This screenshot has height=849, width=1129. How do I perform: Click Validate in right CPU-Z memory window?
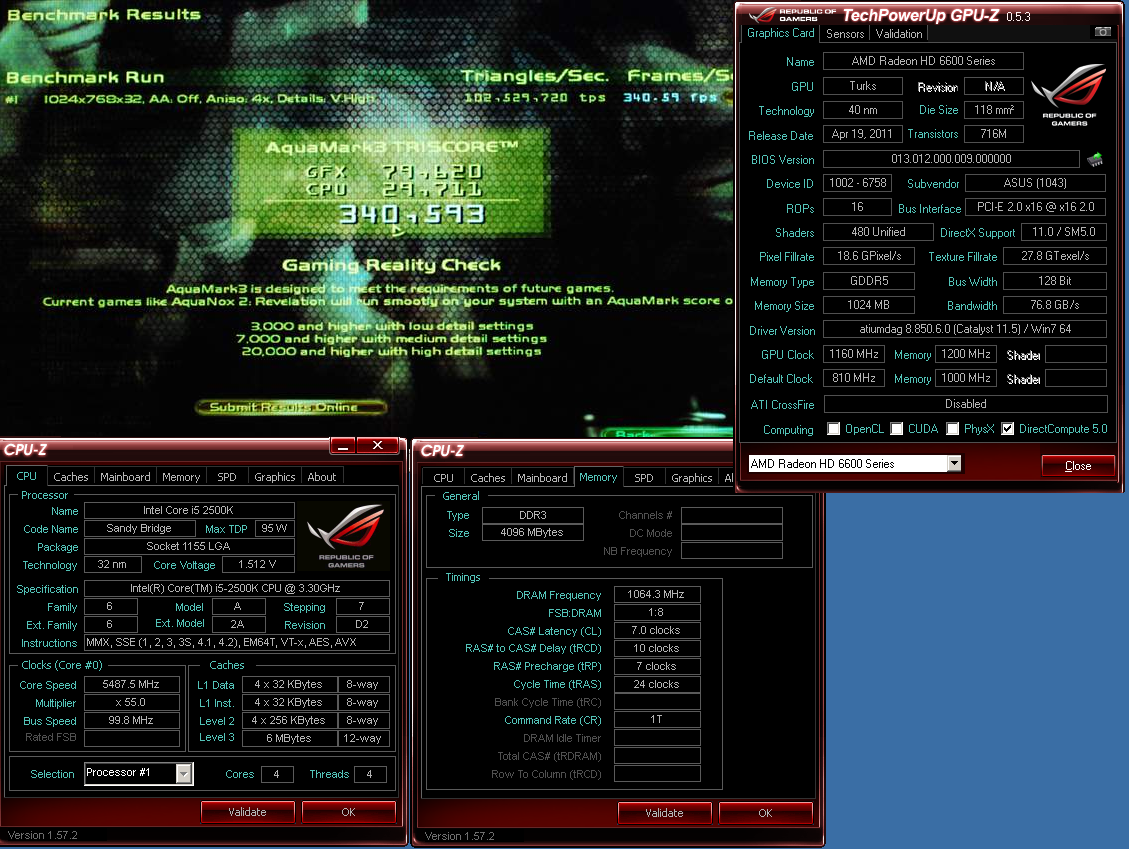tap(665, 813)
